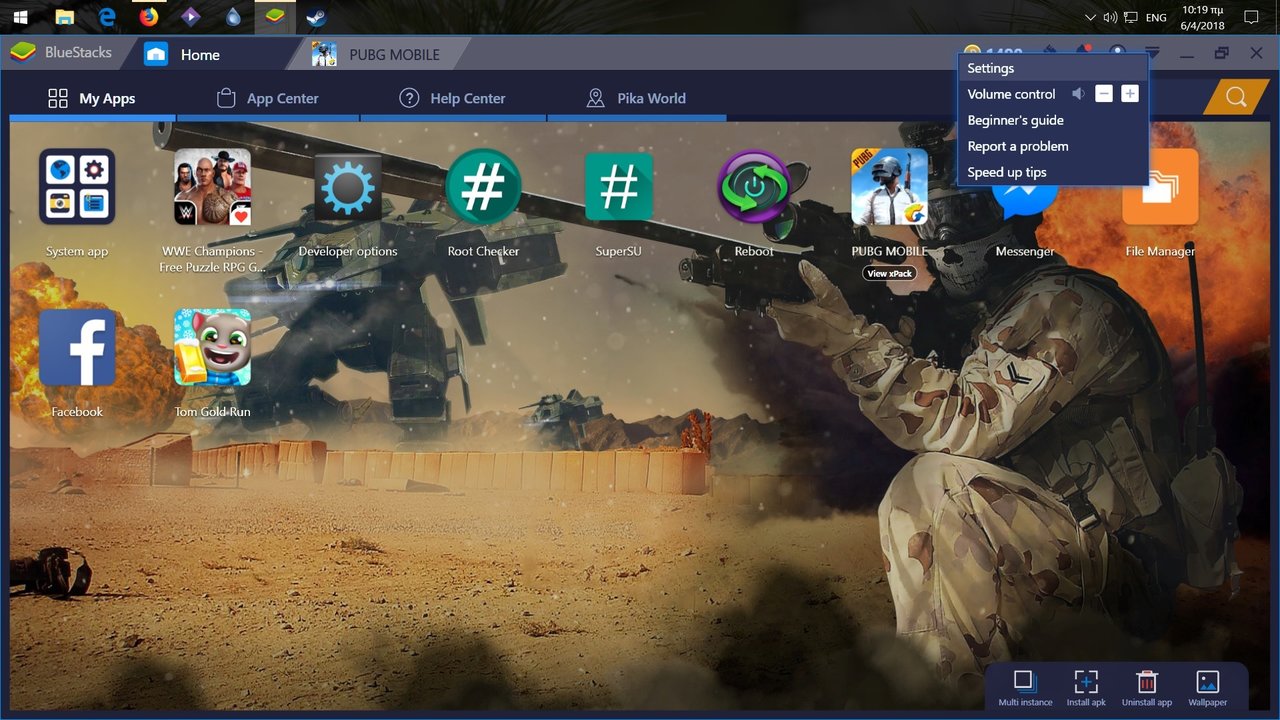This screenshot has width=1280, height=720.
Task: Open Developer options app
Action: [348, 187]
